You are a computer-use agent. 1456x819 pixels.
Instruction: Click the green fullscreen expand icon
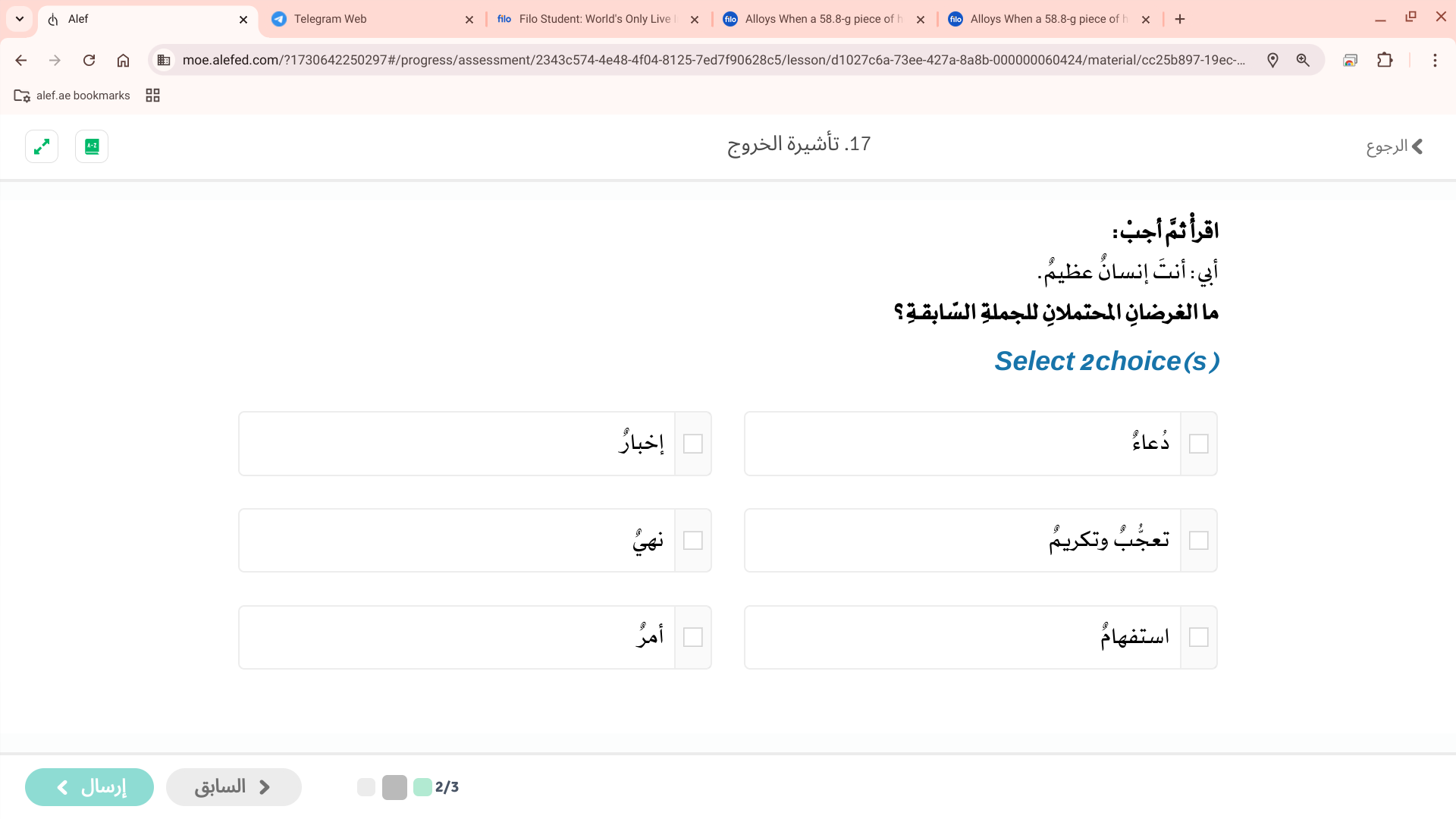point(42,146)
